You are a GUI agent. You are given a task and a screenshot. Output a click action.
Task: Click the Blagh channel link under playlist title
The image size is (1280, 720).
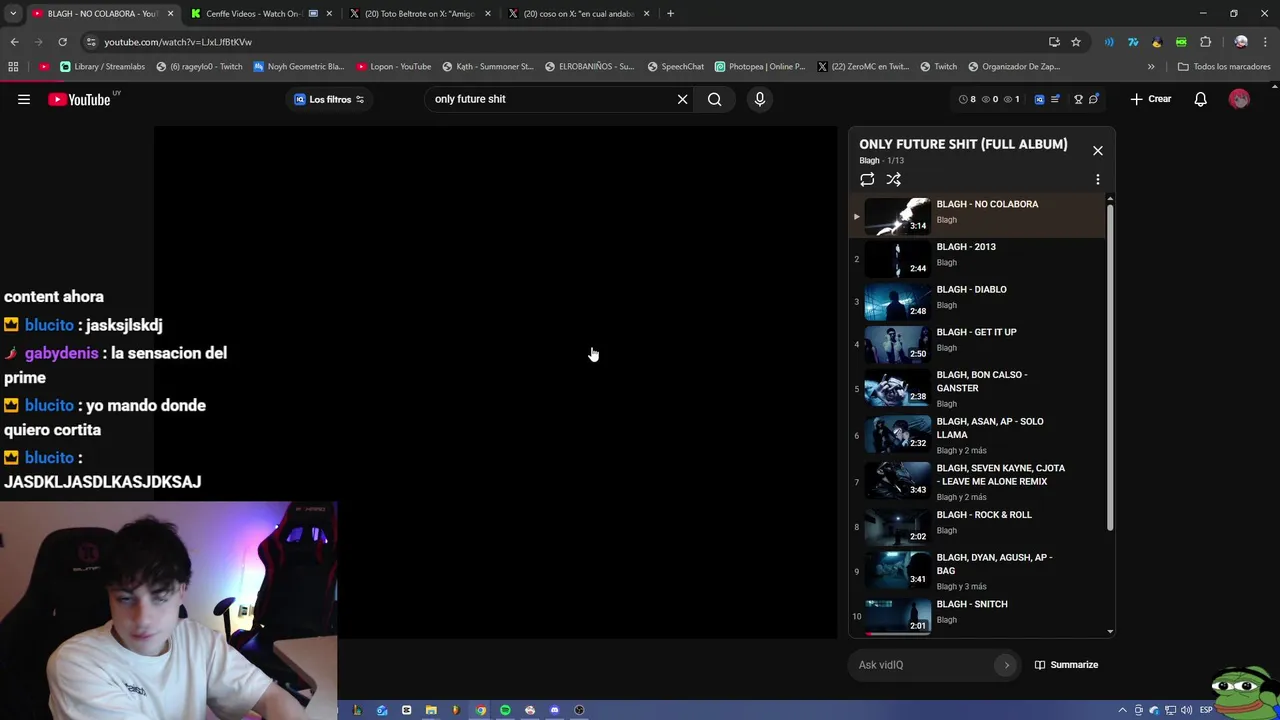(869, 160)
